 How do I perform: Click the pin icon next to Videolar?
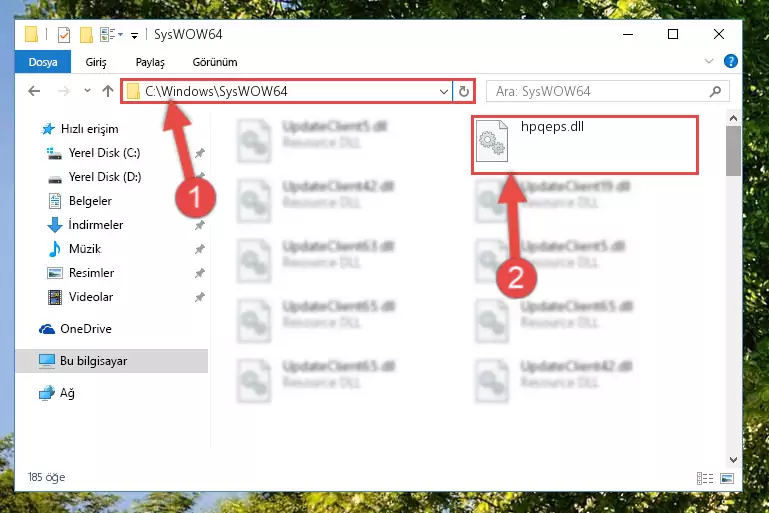(x=200, y=297)
